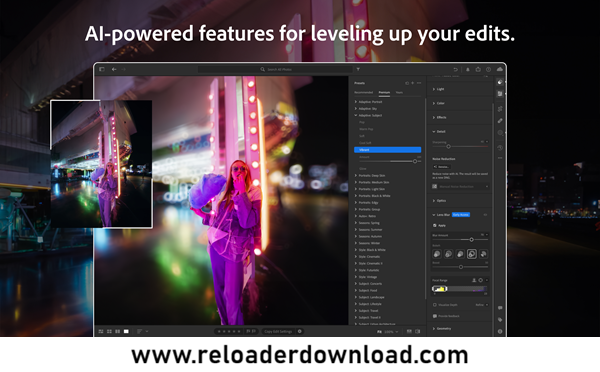Select the crop and rotate tool
The width and height of the screenshot is (600, 372).
[500, 109]
